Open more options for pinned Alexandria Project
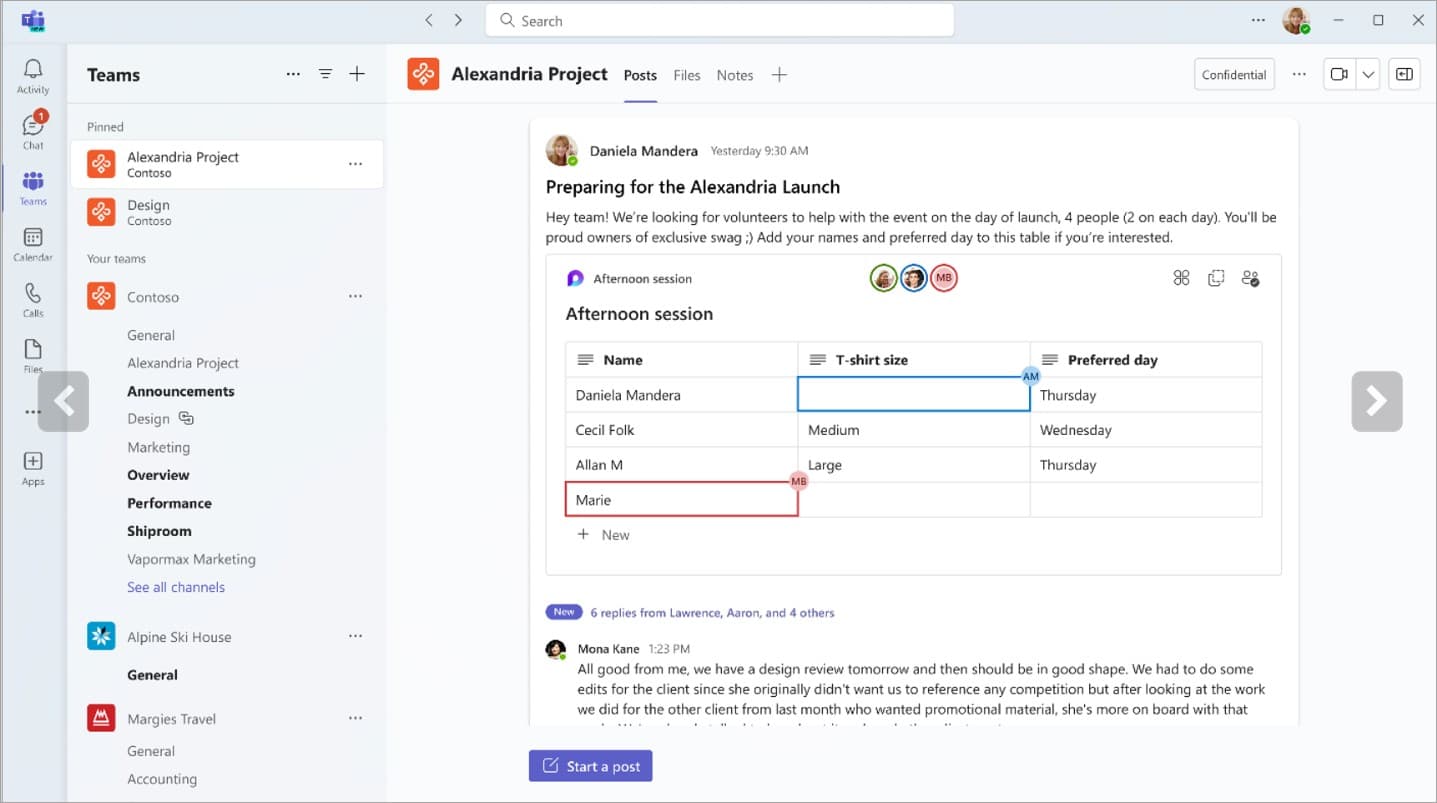Screen dimensions: 1437x803 click(355, 164)
